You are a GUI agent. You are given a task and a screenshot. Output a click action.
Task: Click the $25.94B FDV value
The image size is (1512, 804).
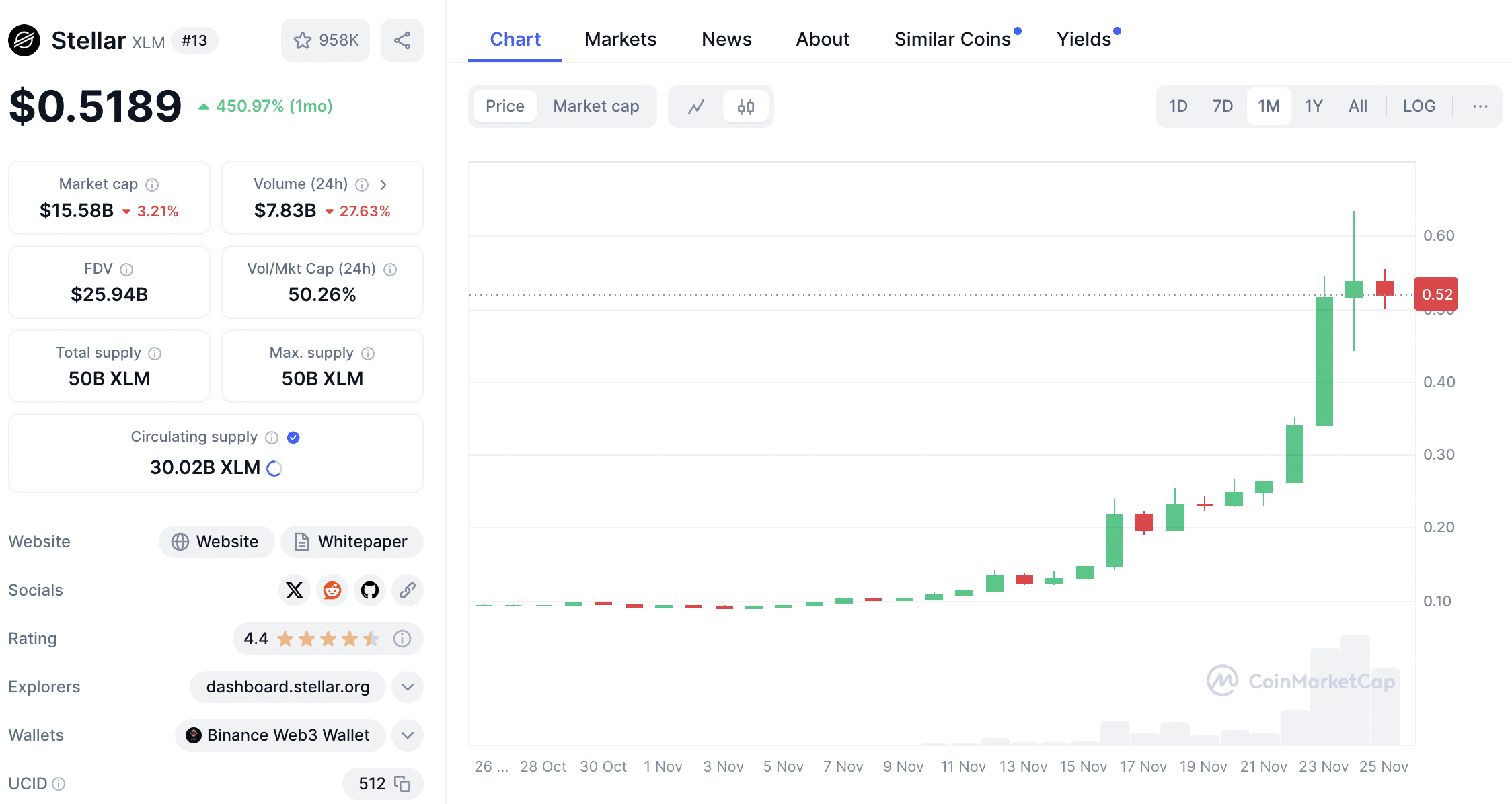click(x=109, y=294)
